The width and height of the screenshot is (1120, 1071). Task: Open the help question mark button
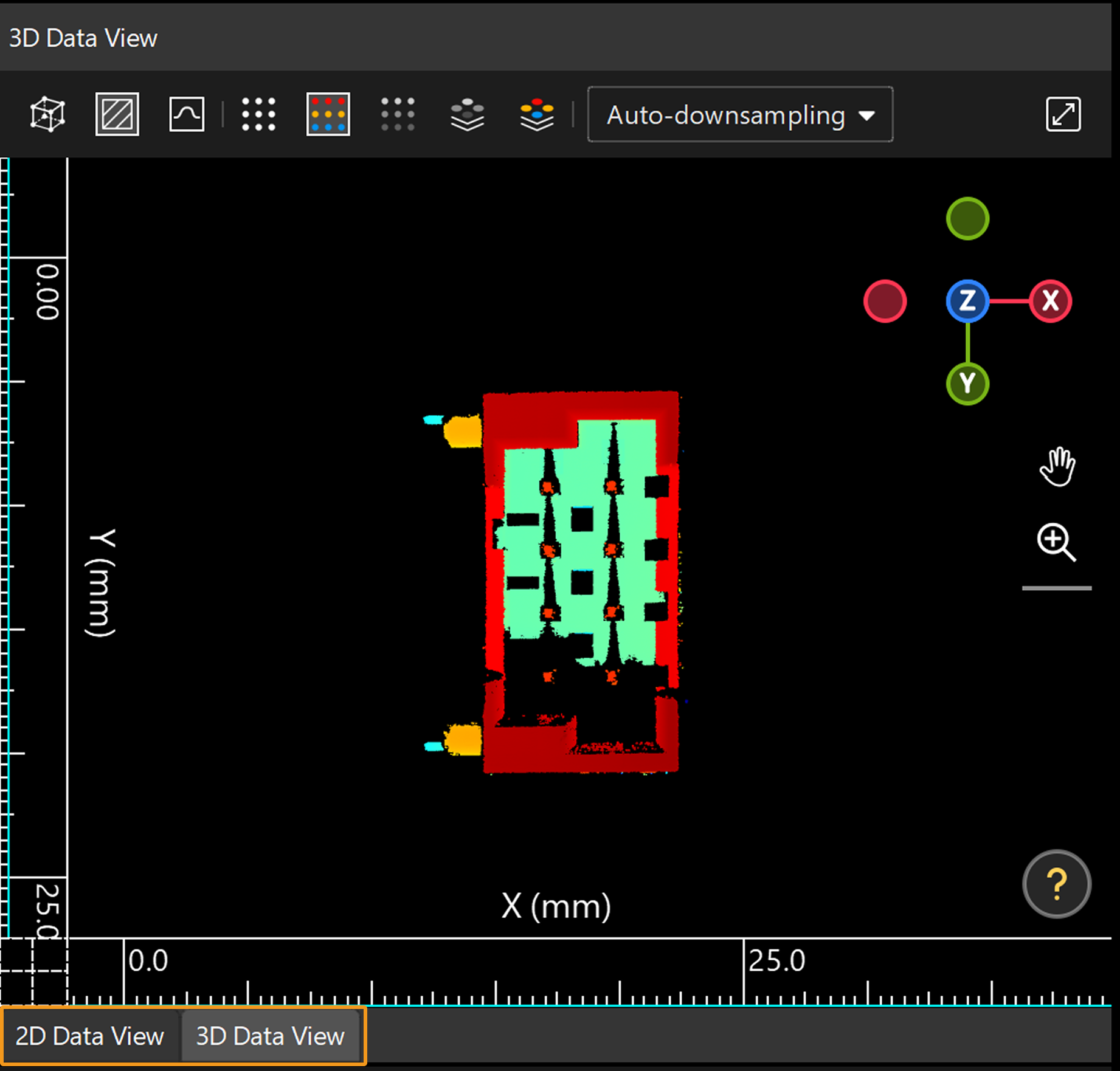pos(1056,884)
